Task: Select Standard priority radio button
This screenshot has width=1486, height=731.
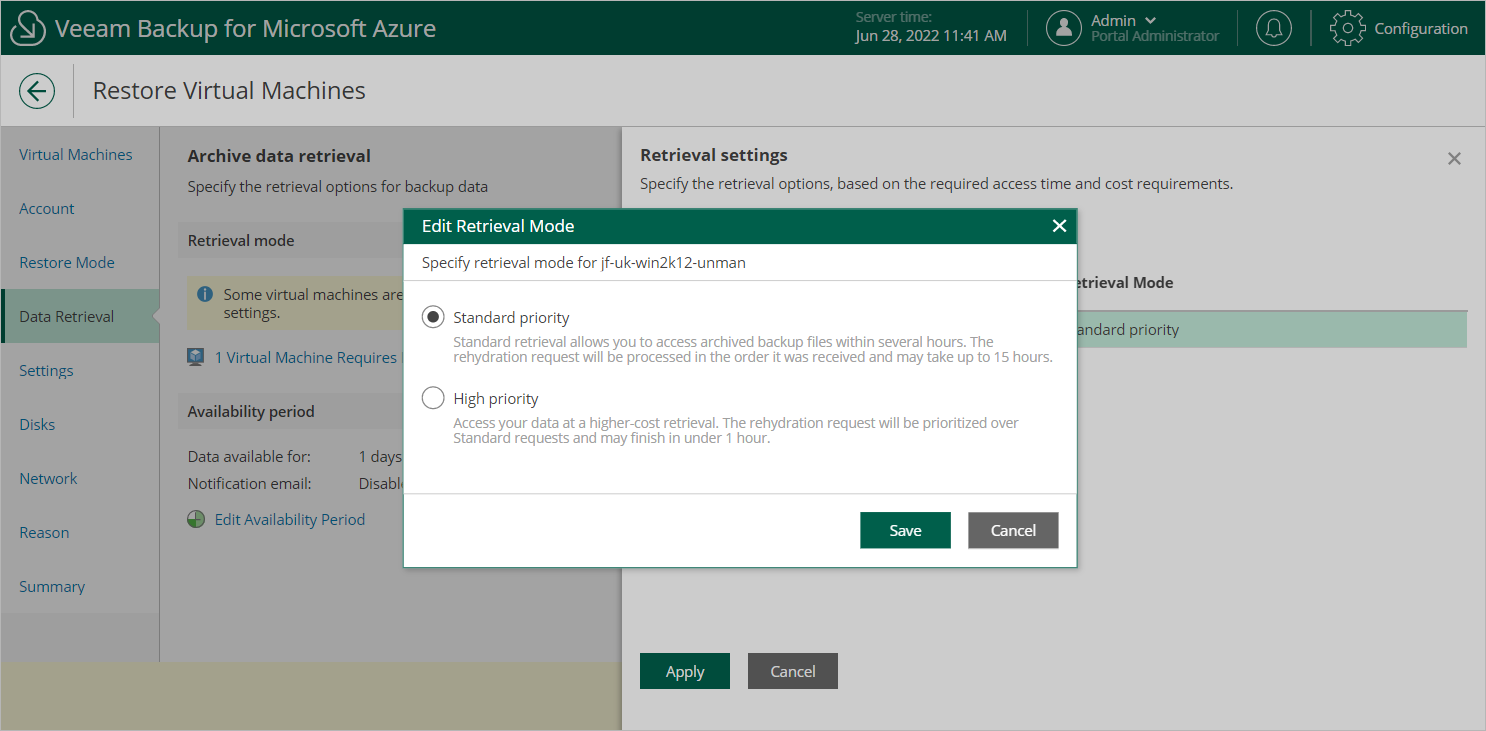Action: click(x=433, y=317)
